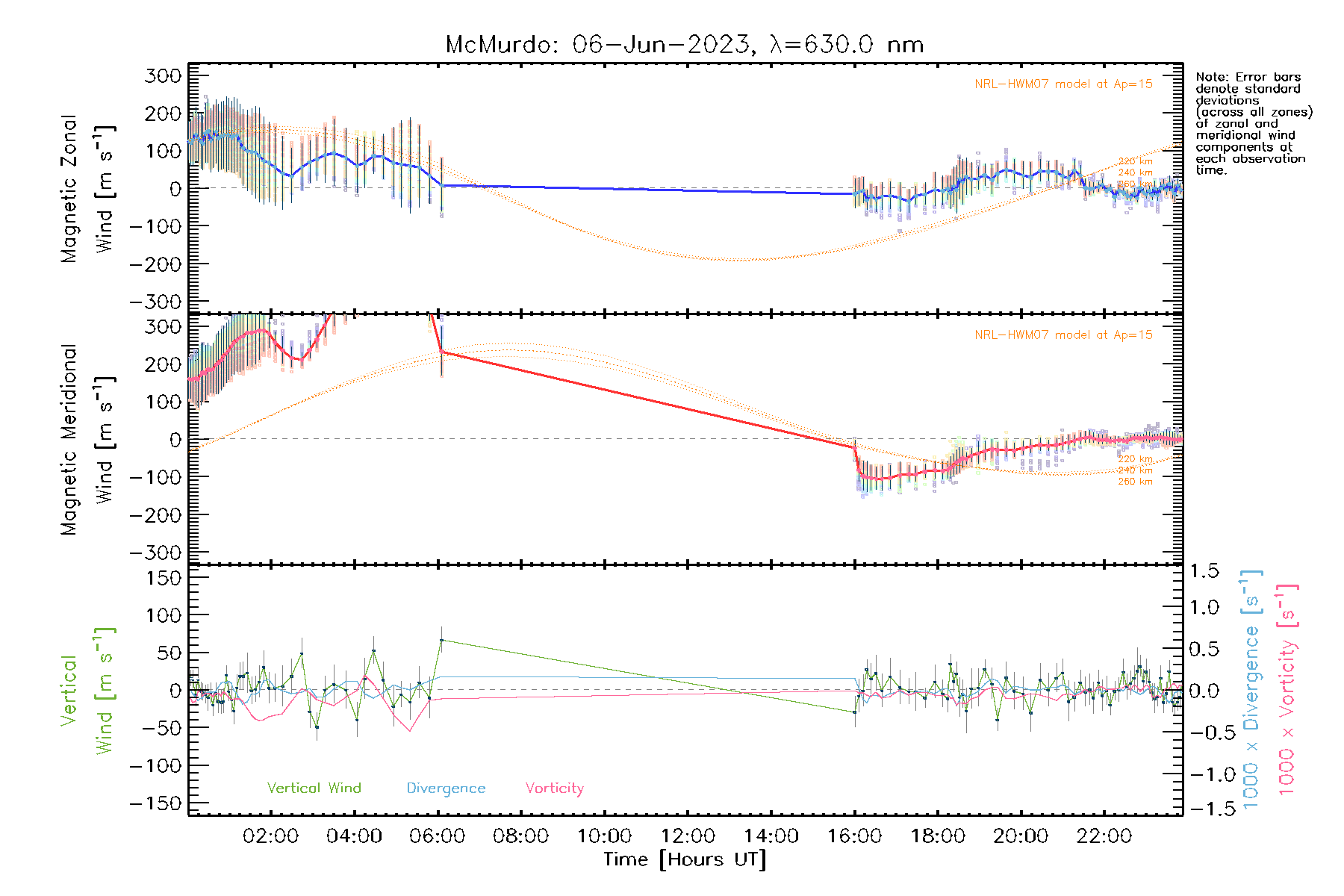The image size is (1344, 896).
Task: Click the Divergence legend label
Action: pyautogui.click(x=446, y=788)
